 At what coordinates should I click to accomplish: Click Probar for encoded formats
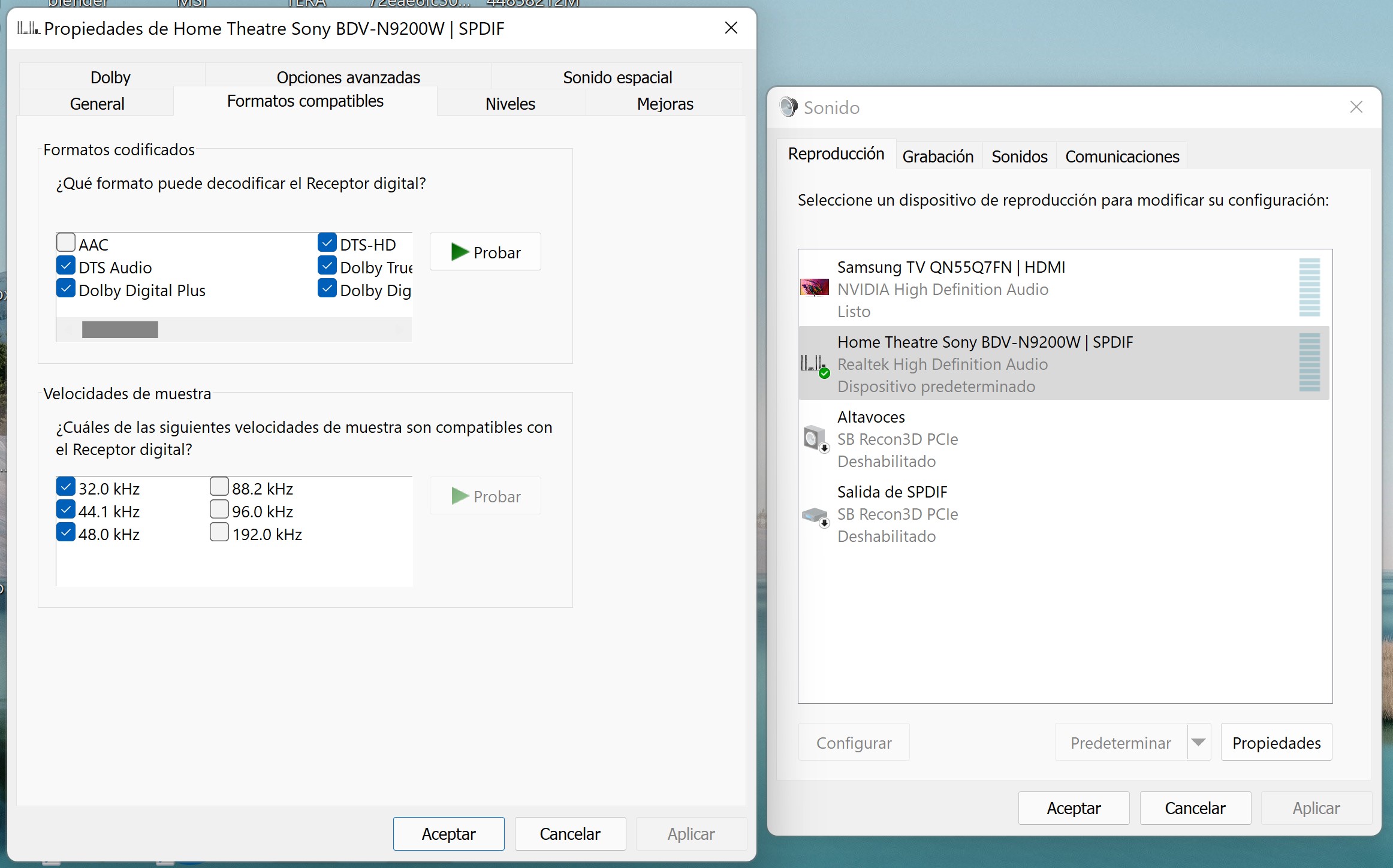(x=486, y=252)
